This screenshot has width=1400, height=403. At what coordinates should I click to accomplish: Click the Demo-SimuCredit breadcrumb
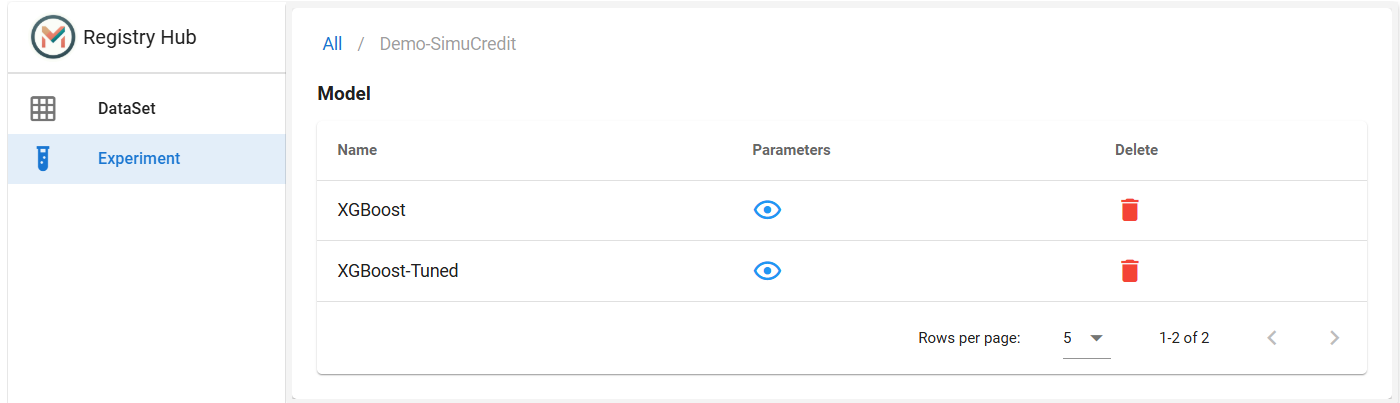(448, 44)
